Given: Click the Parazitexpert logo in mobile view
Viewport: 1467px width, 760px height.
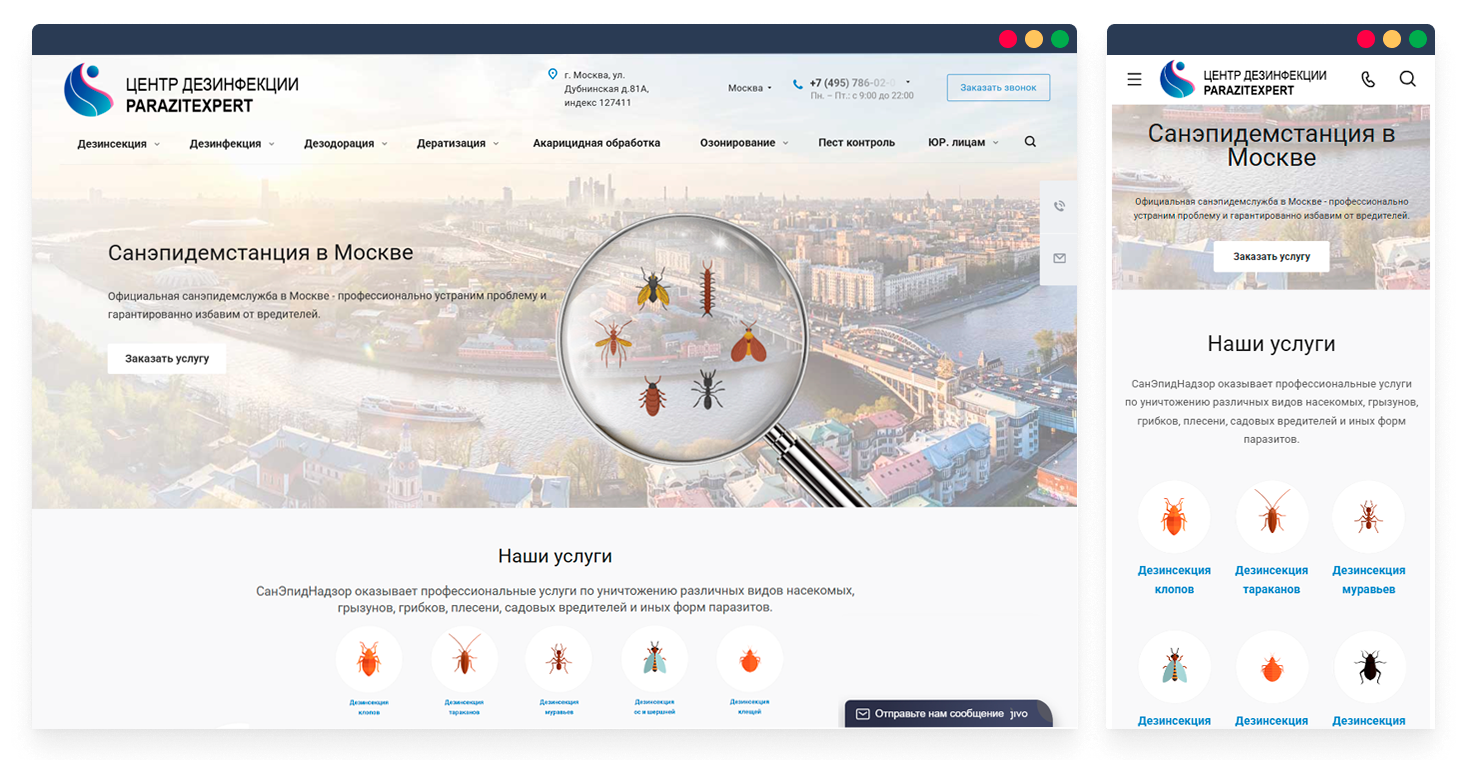Looking at the screenshot, I should tap(1243, 80).
